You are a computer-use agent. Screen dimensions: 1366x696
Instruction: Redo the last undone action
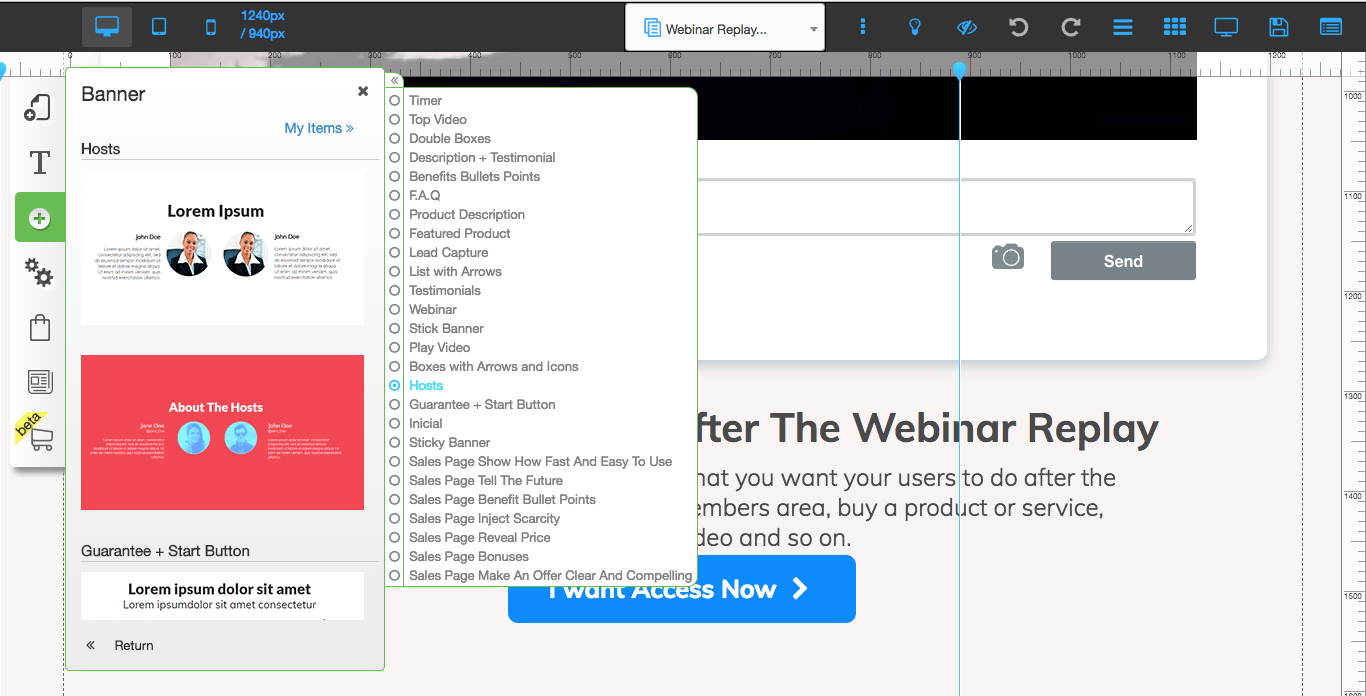point(1070,27)
